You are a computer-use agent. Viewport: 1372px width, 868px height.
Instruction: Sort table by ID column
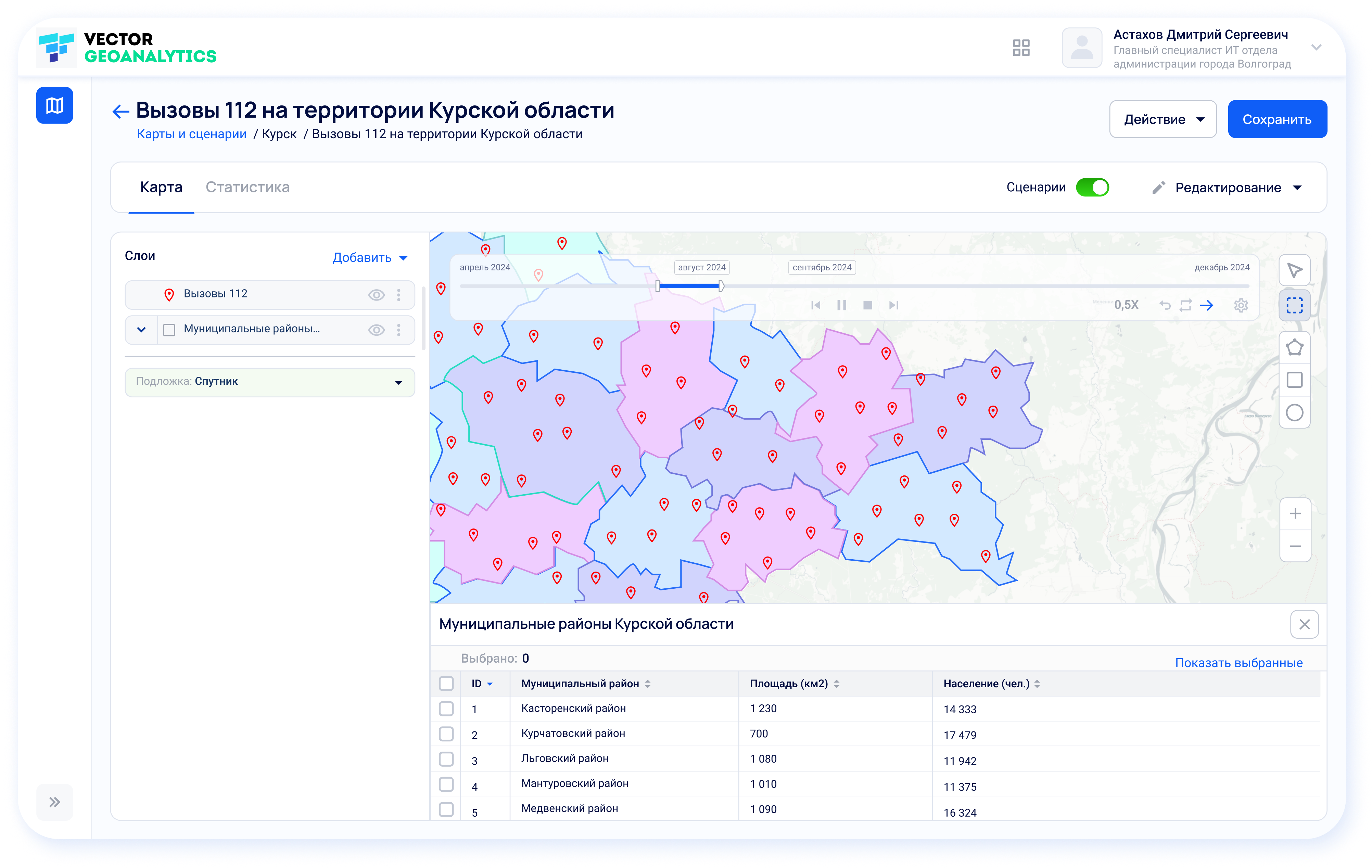click(x=482, y=684)
